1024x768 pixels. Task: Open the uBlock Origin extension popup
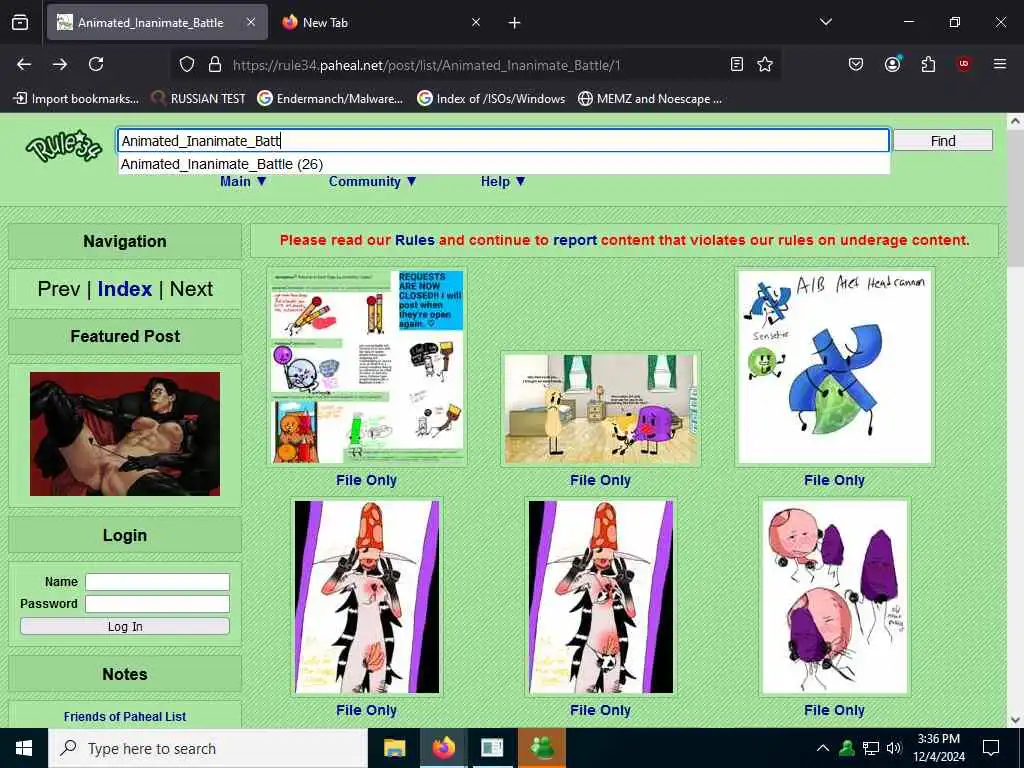[963, 64]
